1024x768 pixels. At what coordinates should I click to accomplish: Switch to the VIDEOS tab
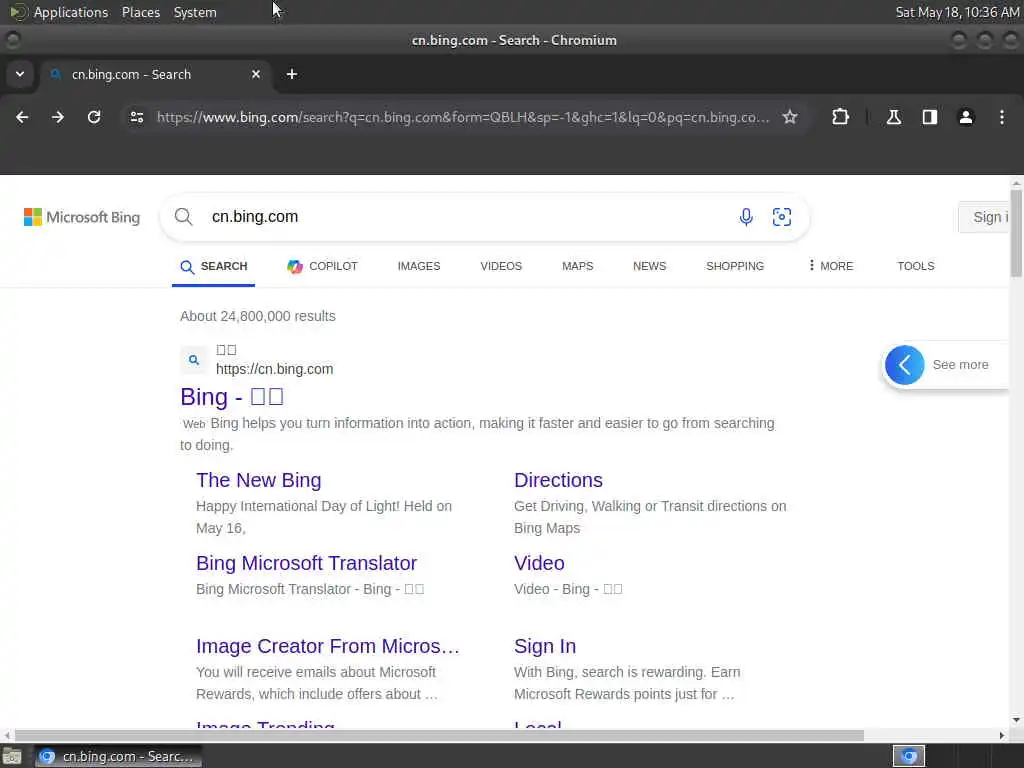coord(501,266)
